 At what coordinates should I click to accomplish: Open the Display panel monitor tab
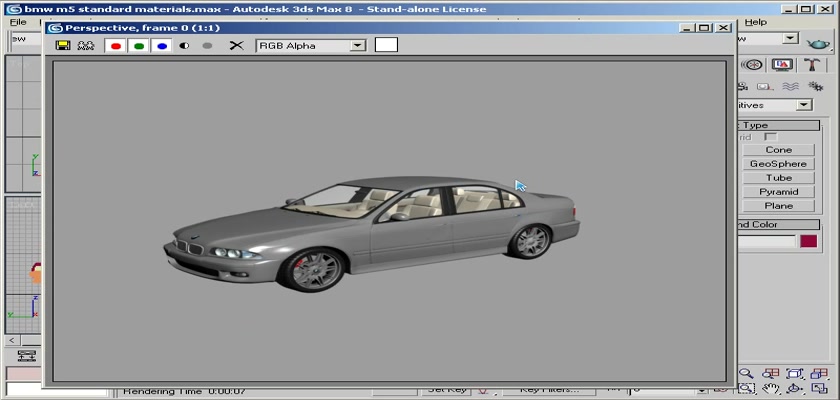click(782, 65)
